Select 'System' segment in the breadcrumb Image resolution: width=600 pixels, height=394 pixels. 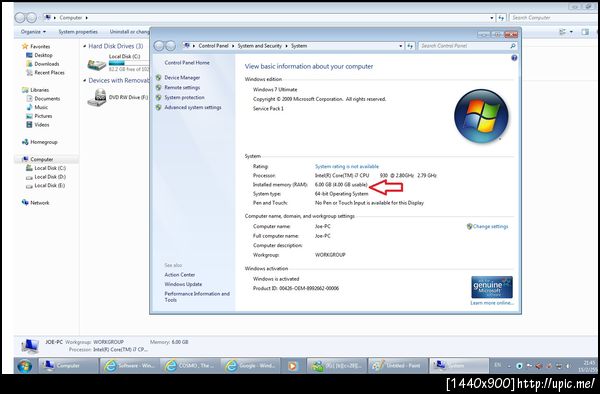[x=299, y=46]
